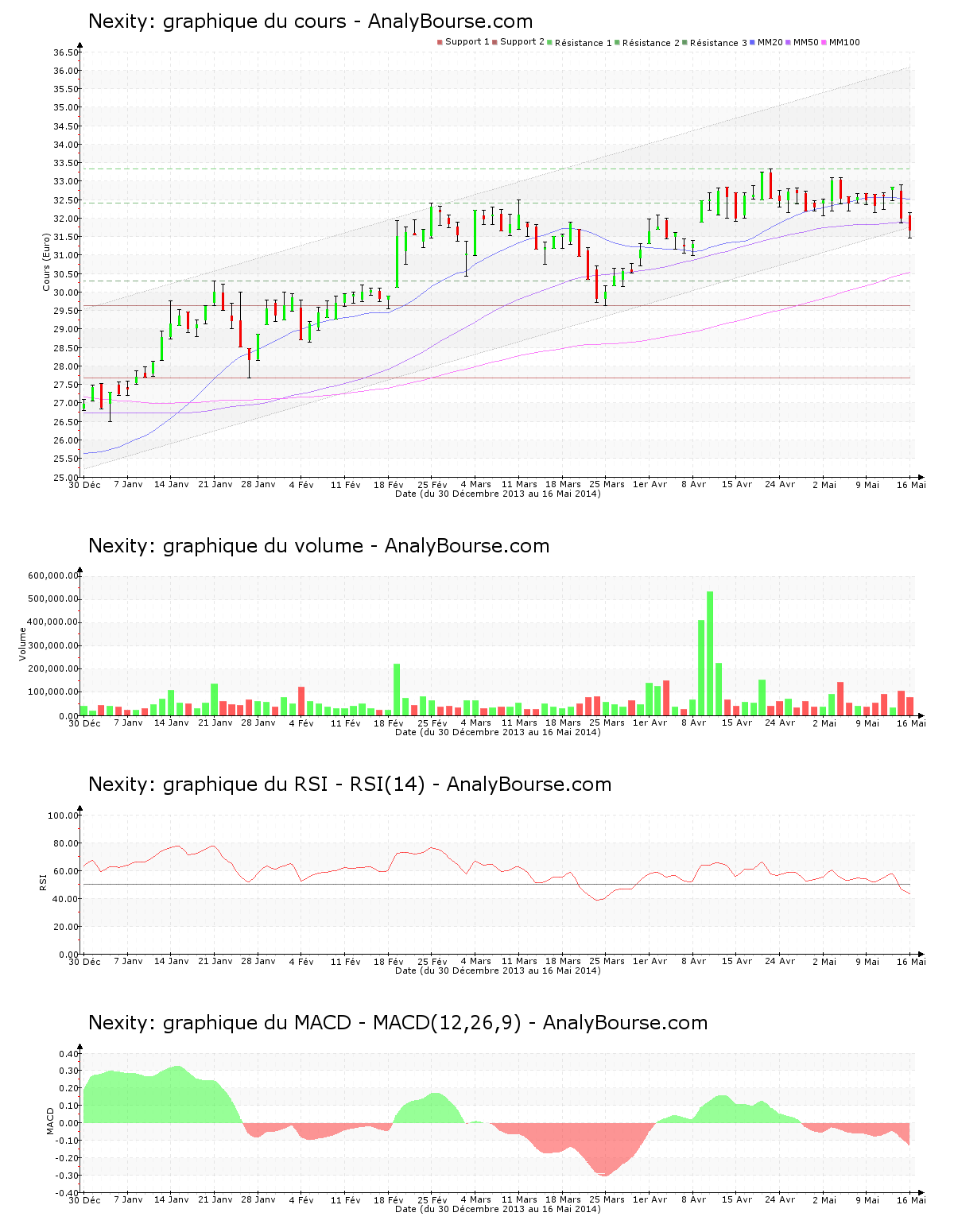Click the 'Cours (Euro)' vertical axis title

(x=46, y=262)
